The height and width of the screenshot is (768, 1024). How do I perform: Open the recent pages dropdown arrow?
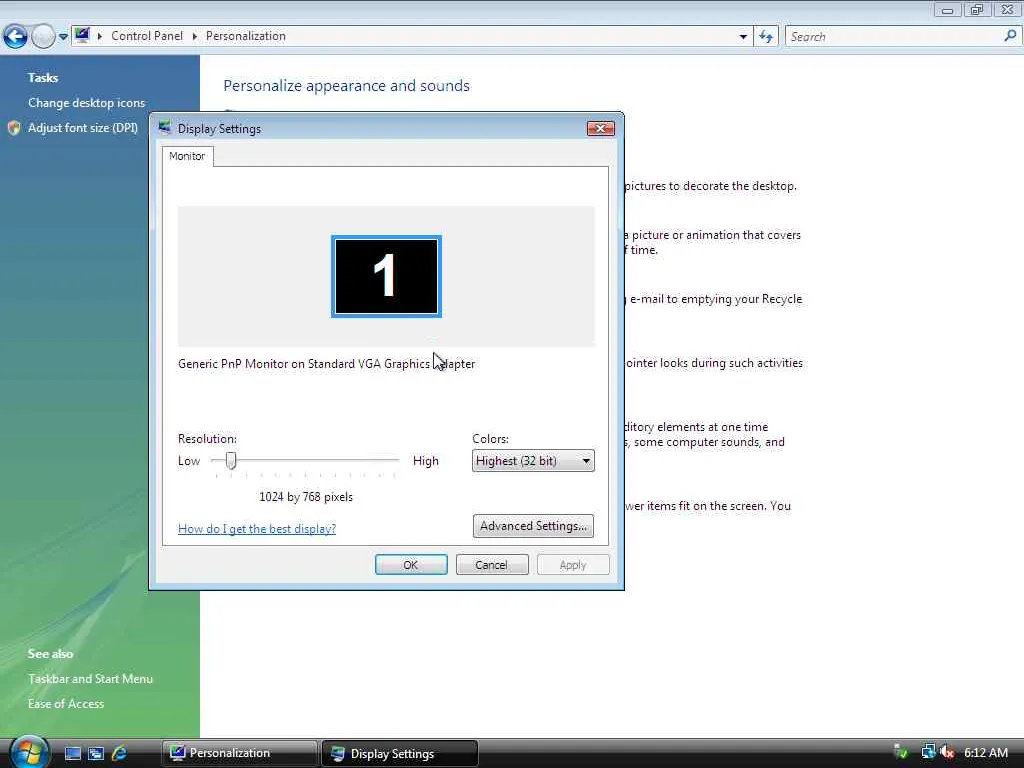(63, 37)
